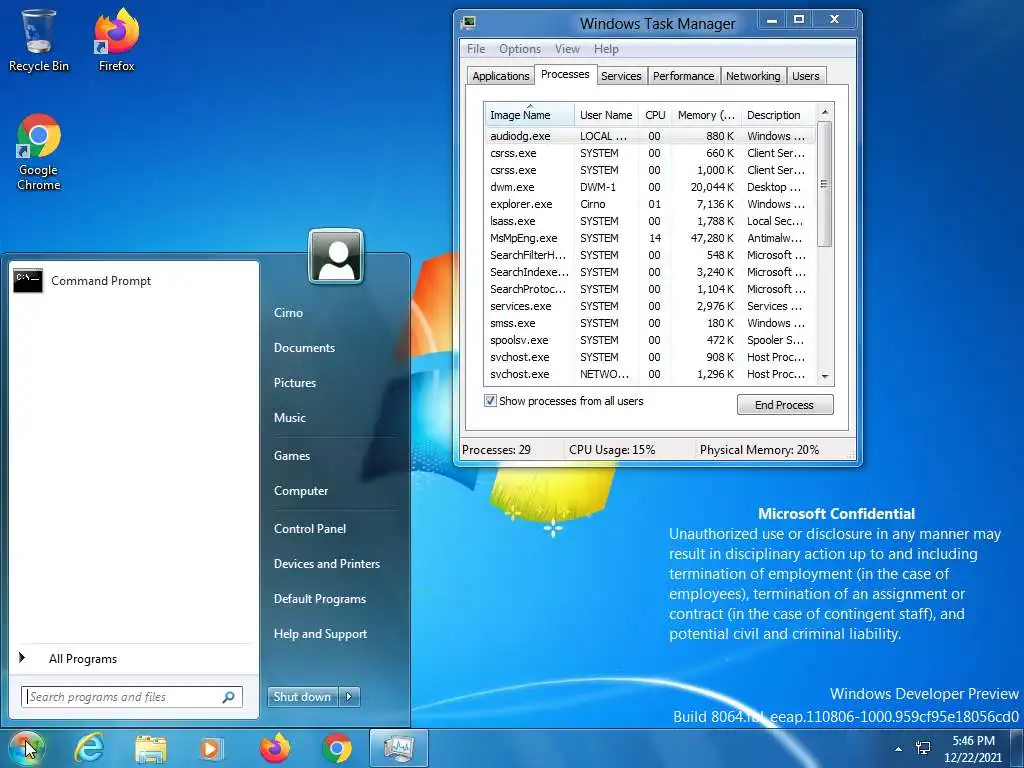Sort processes by CPU column

[655, 115]
